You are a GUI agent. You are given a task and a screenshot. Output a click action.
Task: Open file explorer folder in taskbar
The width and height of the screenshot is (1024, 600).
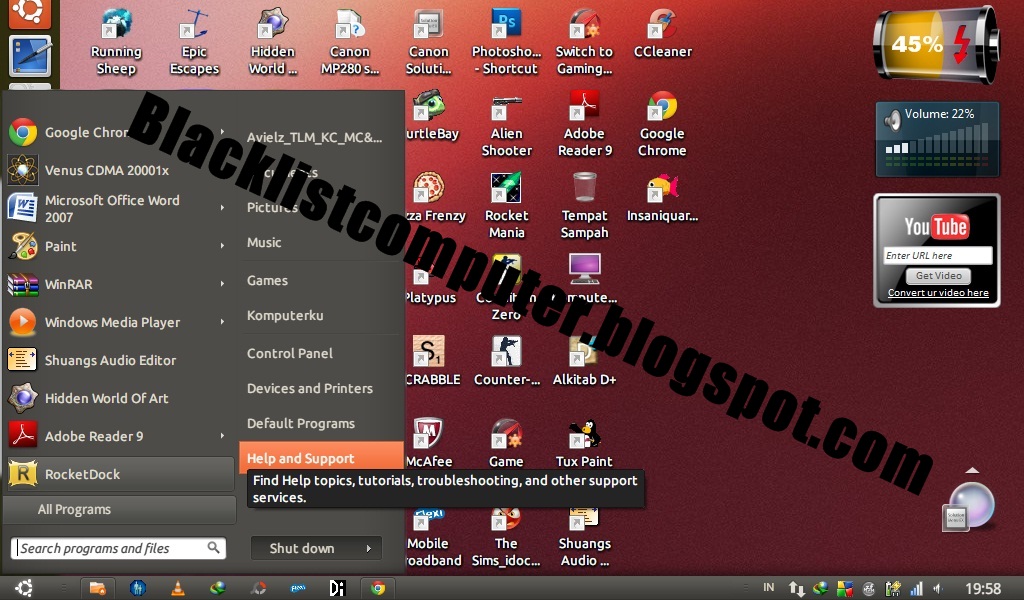coord(97,588)
